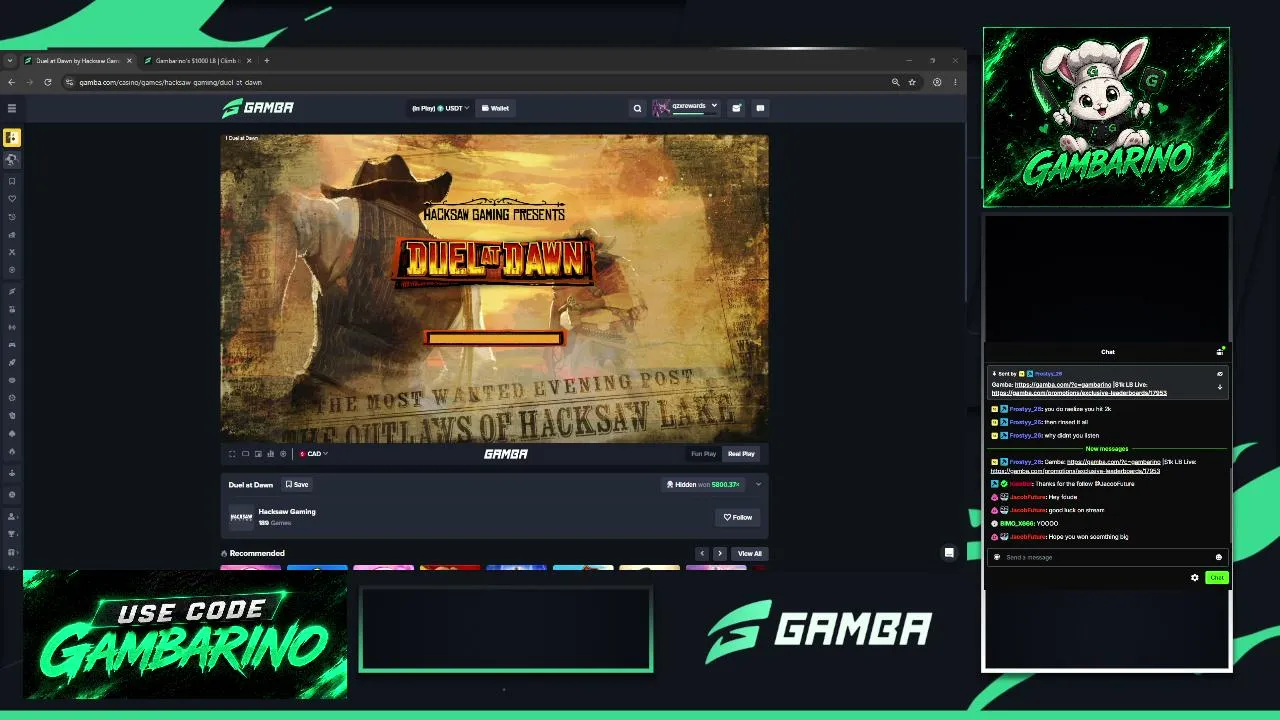Screen dimensions: 1280x720
Task: Click the rewards icon next to profile
Action: [736, 108]
